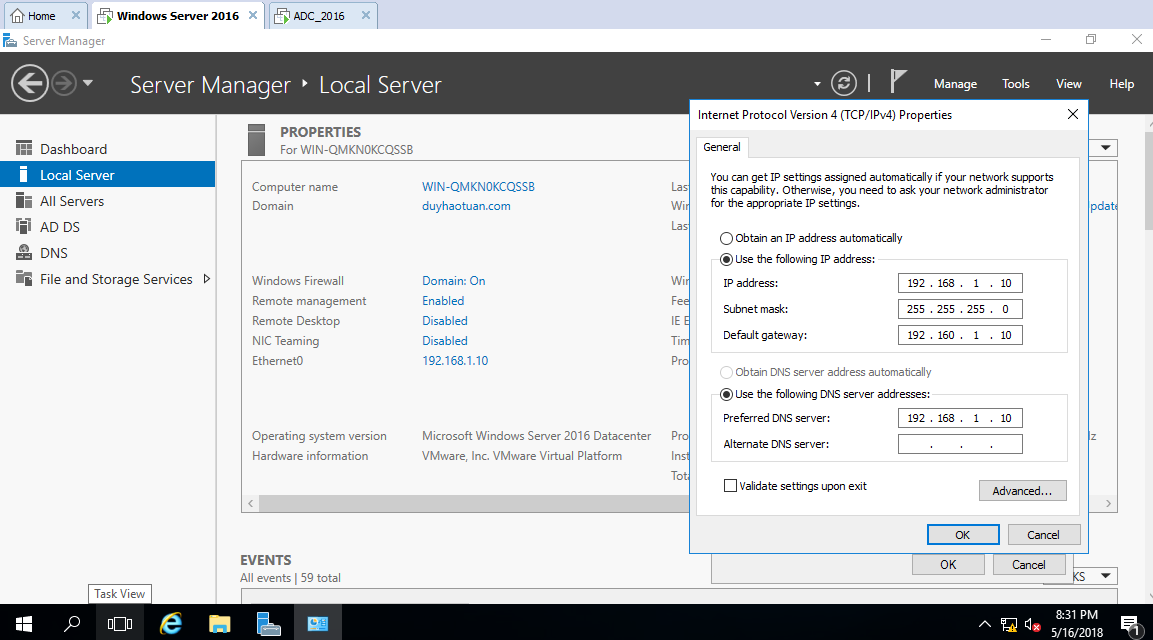Show hidden system tray icons
The height and width of the screenshot is (640, 1153).
985,625
